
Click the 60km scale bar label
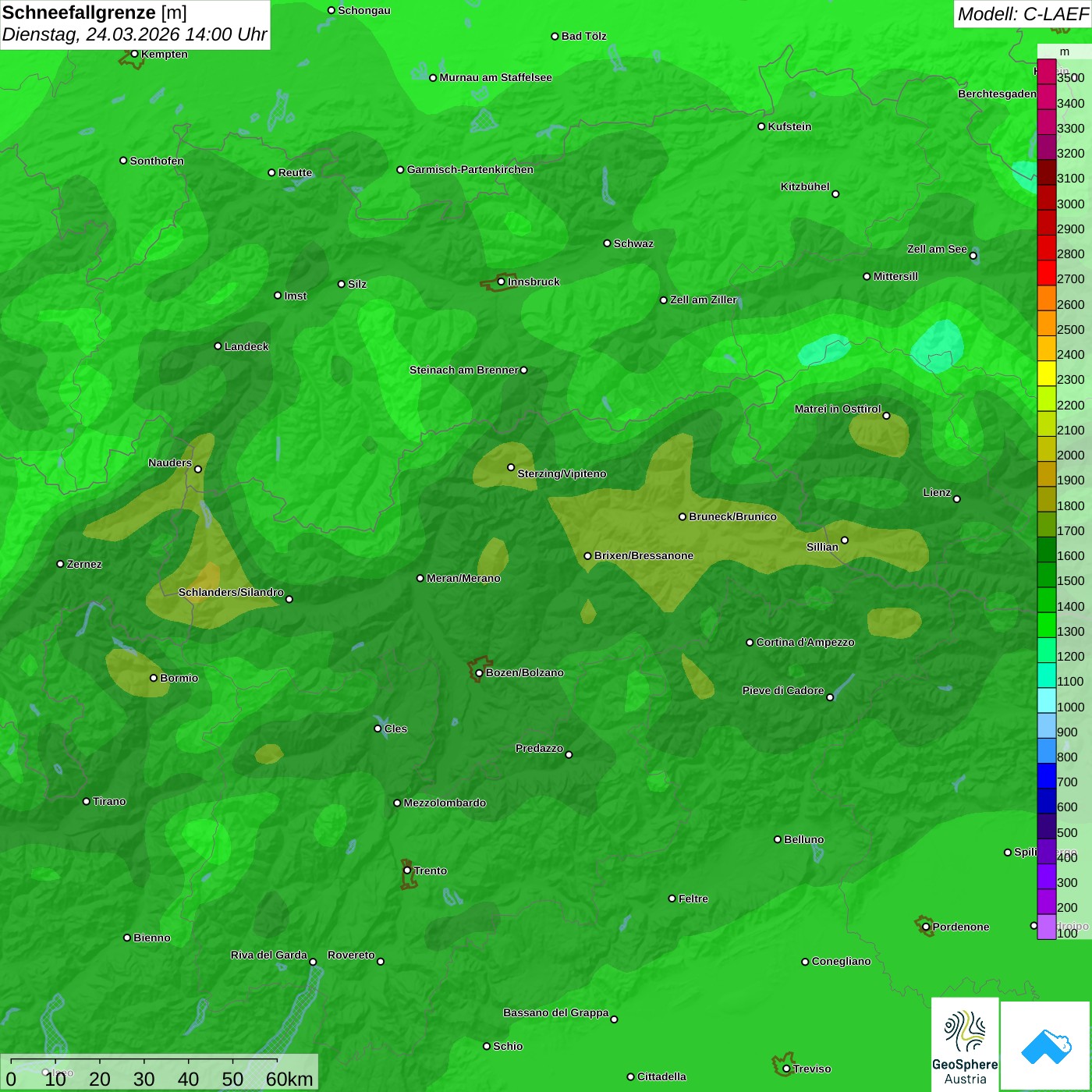pos(289,1079)
